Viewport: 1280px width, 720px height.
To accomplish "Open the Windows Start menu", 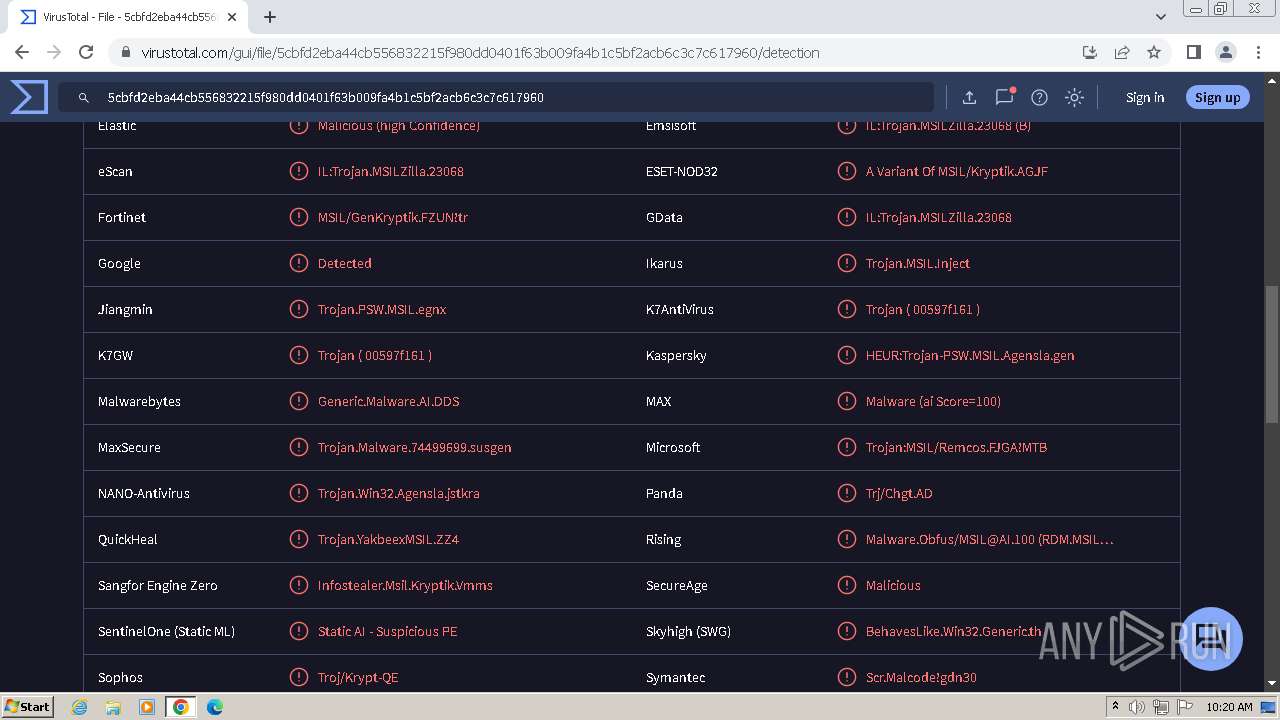I will 27,706.
